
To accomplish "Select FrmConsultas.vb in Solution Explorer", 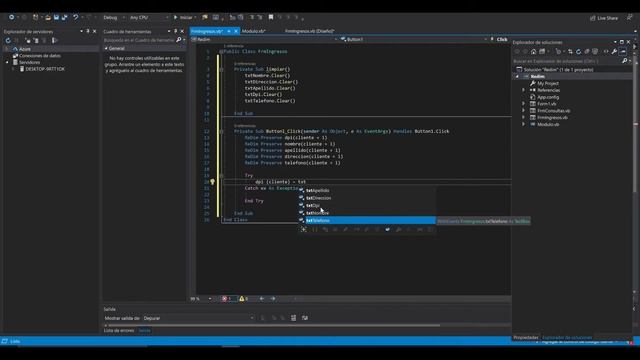I will click(x=553, y=111).
